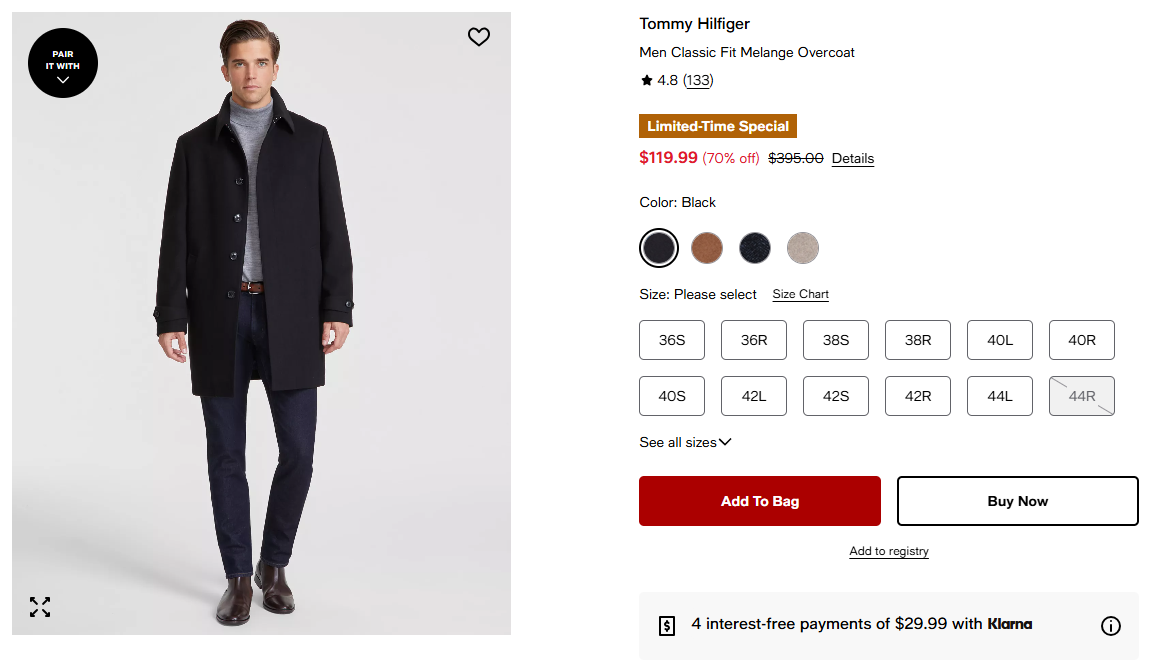This screenshot has height=670, width=1149.
Task: Select size 36S
Action: [672, 340]
